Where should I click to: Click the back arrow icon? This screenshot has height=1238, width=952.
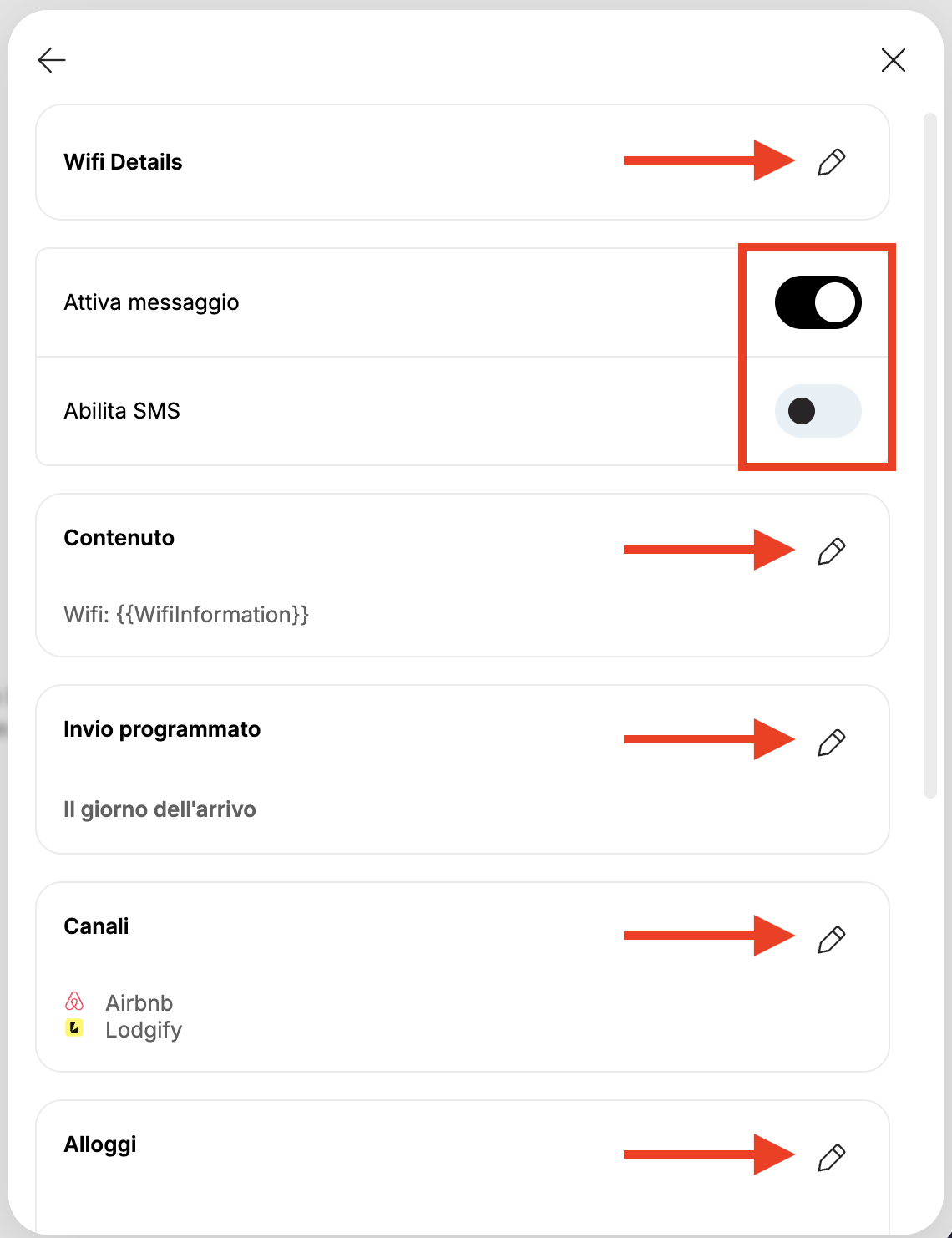point(52,60)
